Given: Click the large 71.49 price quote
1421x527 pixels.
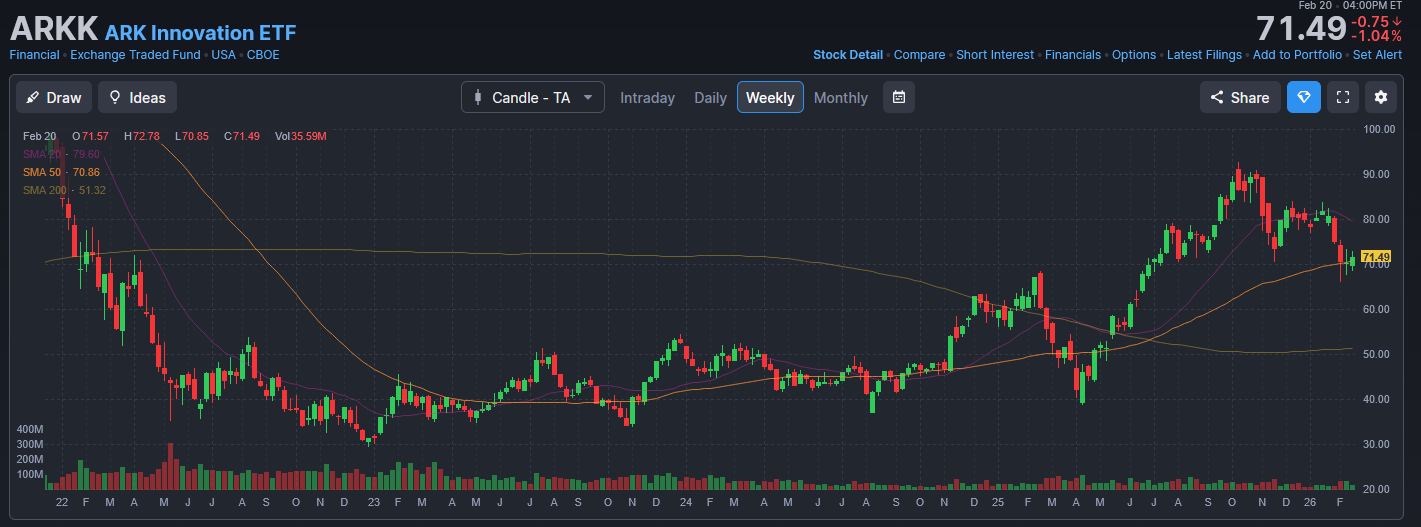Looking at the screenshot, I should (1300, 27).
